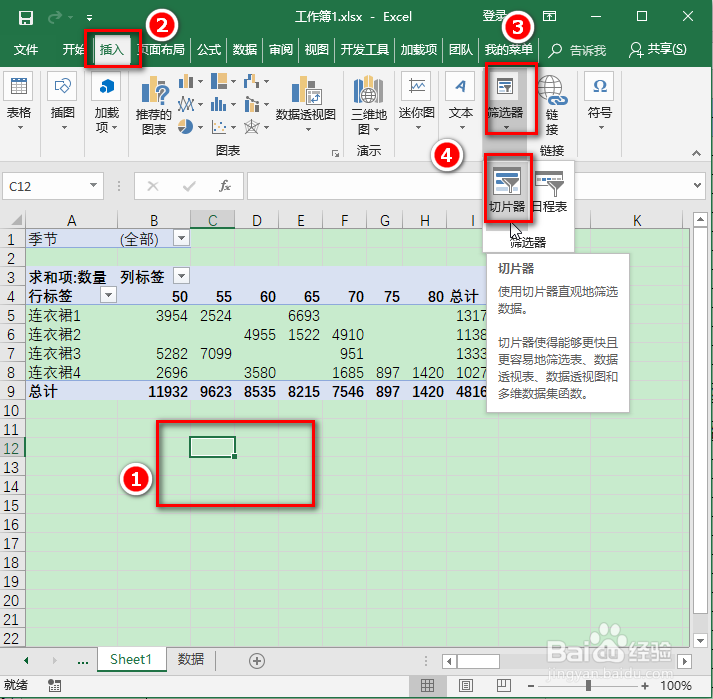Open the row labels (行标签) filter dropdown
713x699 pixels.
(108, 295)
